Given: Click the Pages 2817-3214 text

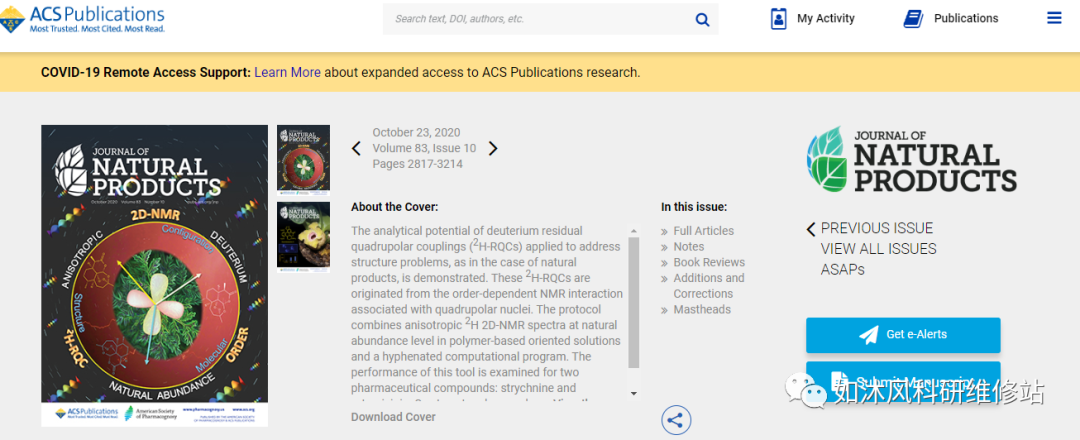Looking at the screenshot, I should tap(417, 164).
